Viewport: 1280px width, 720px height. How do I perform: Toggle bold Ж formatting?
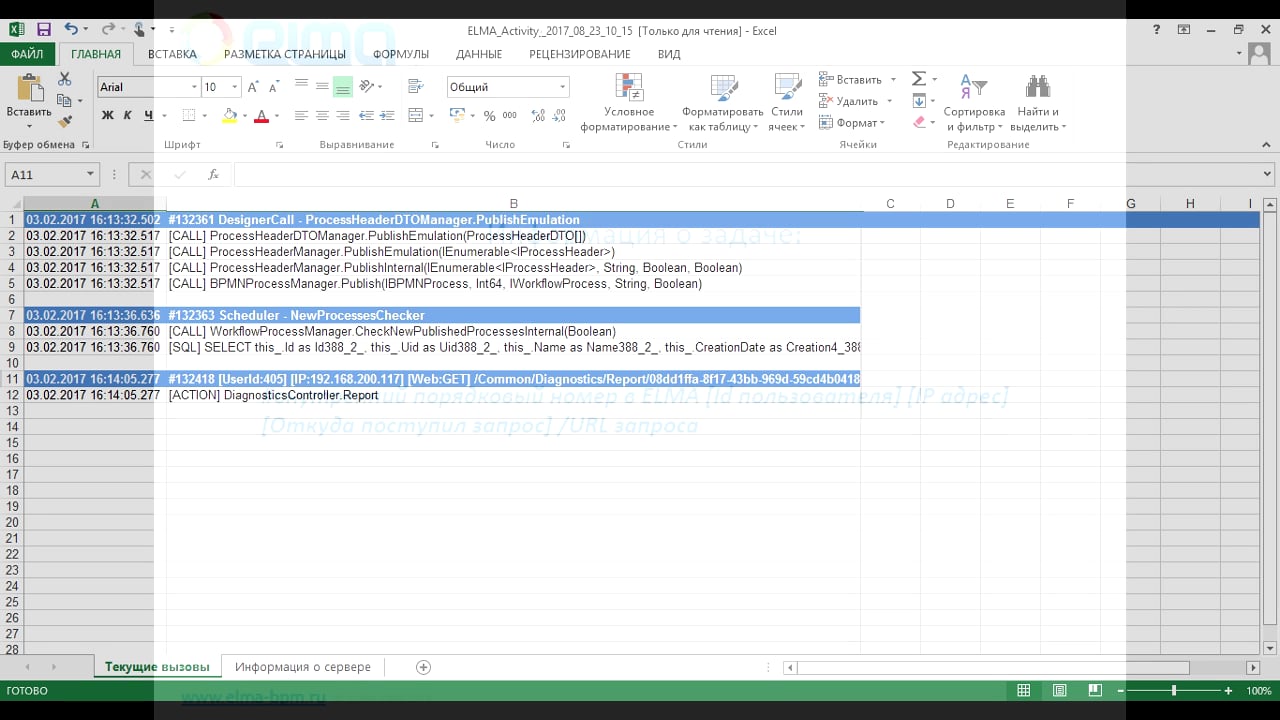point(107,116)
